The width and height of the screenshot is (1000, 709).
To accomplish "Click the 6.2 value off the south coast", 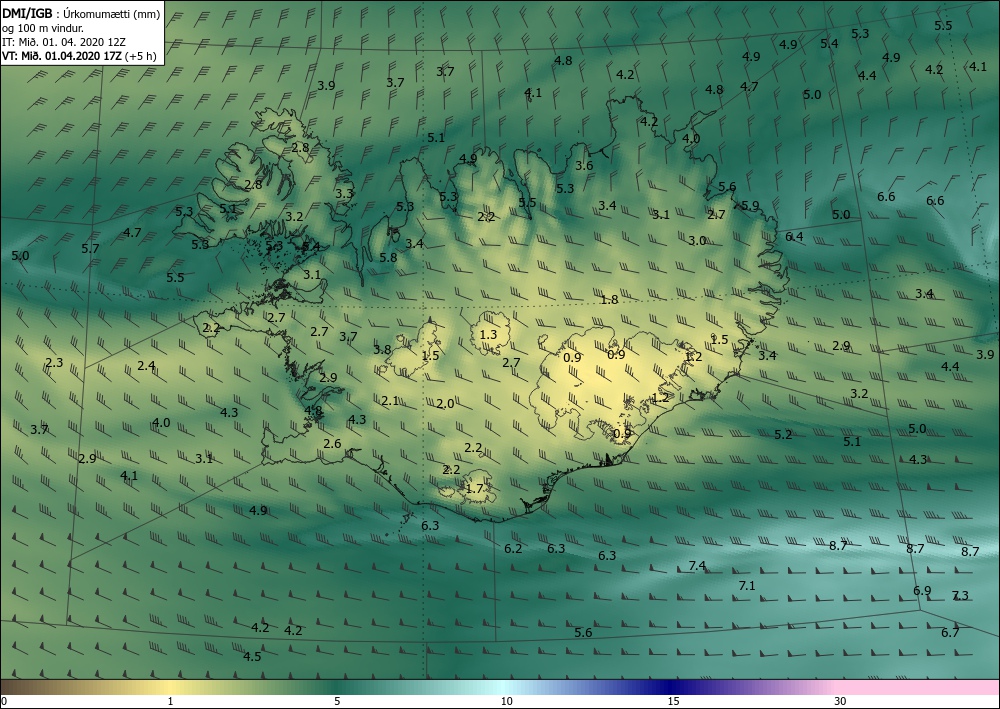I will point(513,549).
